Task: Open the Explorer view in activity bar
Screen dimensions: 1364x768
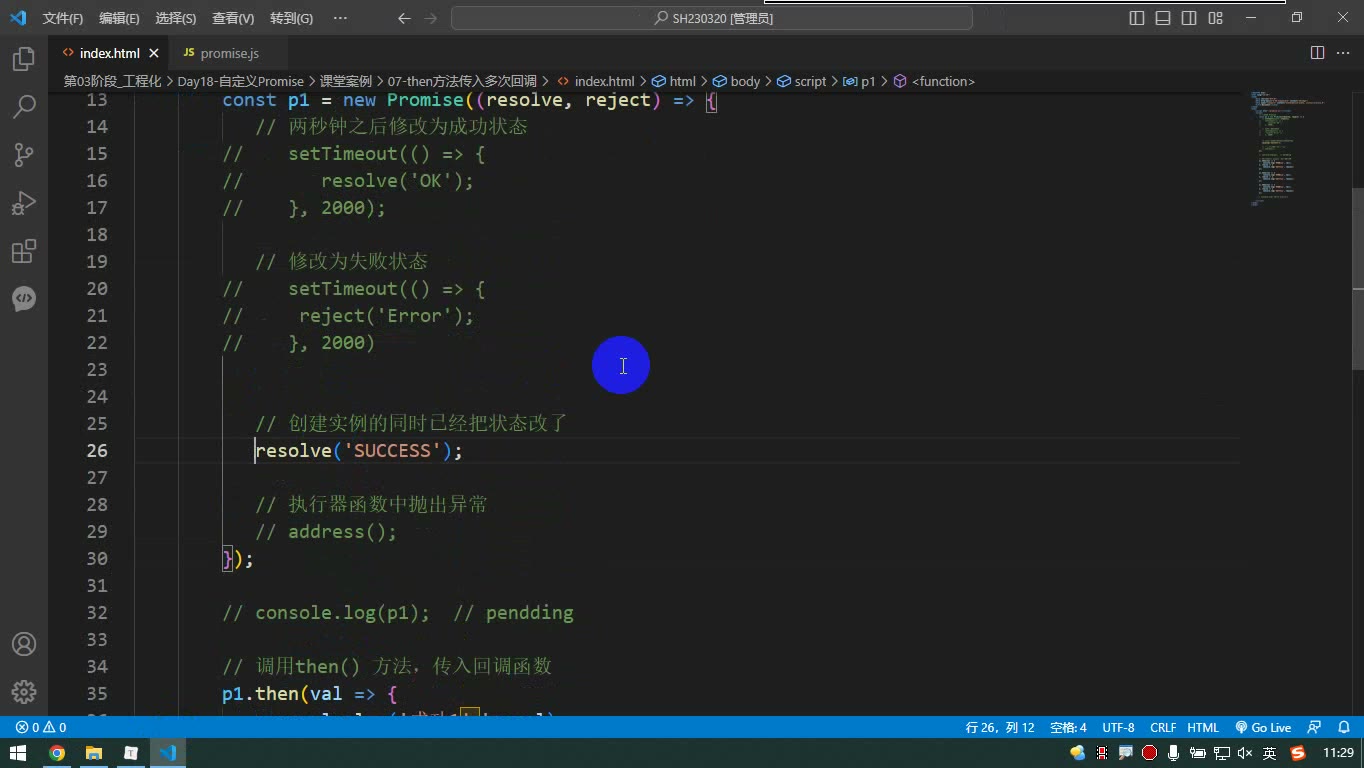Action: pyautogui.click(x=24, y=59)
